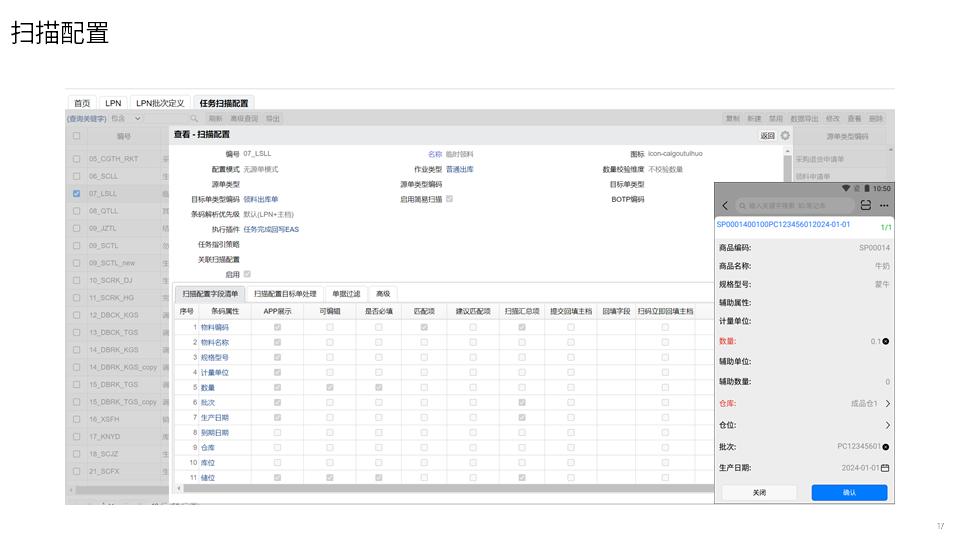
Task: Open the 生产日期 calendar picker icon
Action: pyautogui.click(x=885, y=467)
